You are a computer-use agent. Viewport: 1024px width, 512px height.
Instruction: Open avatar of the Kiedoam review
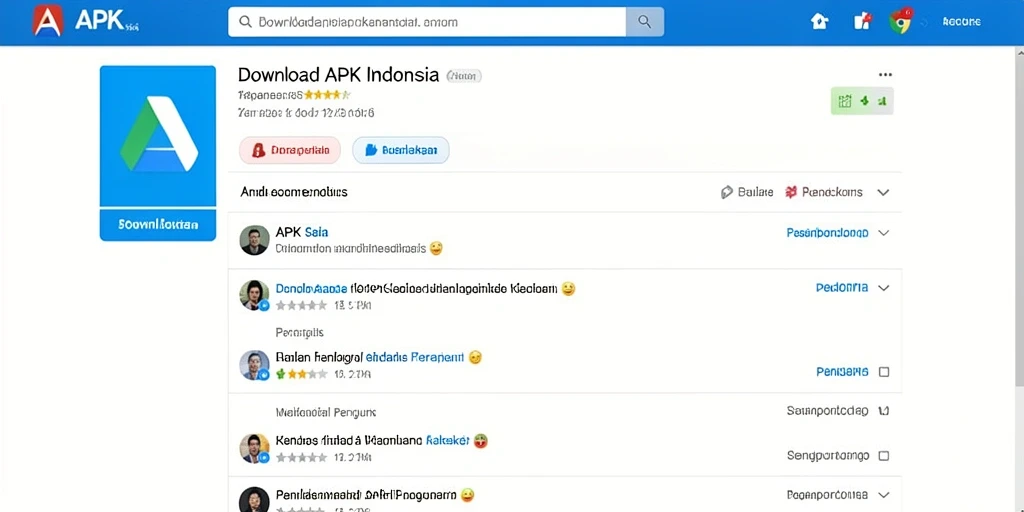254,295
